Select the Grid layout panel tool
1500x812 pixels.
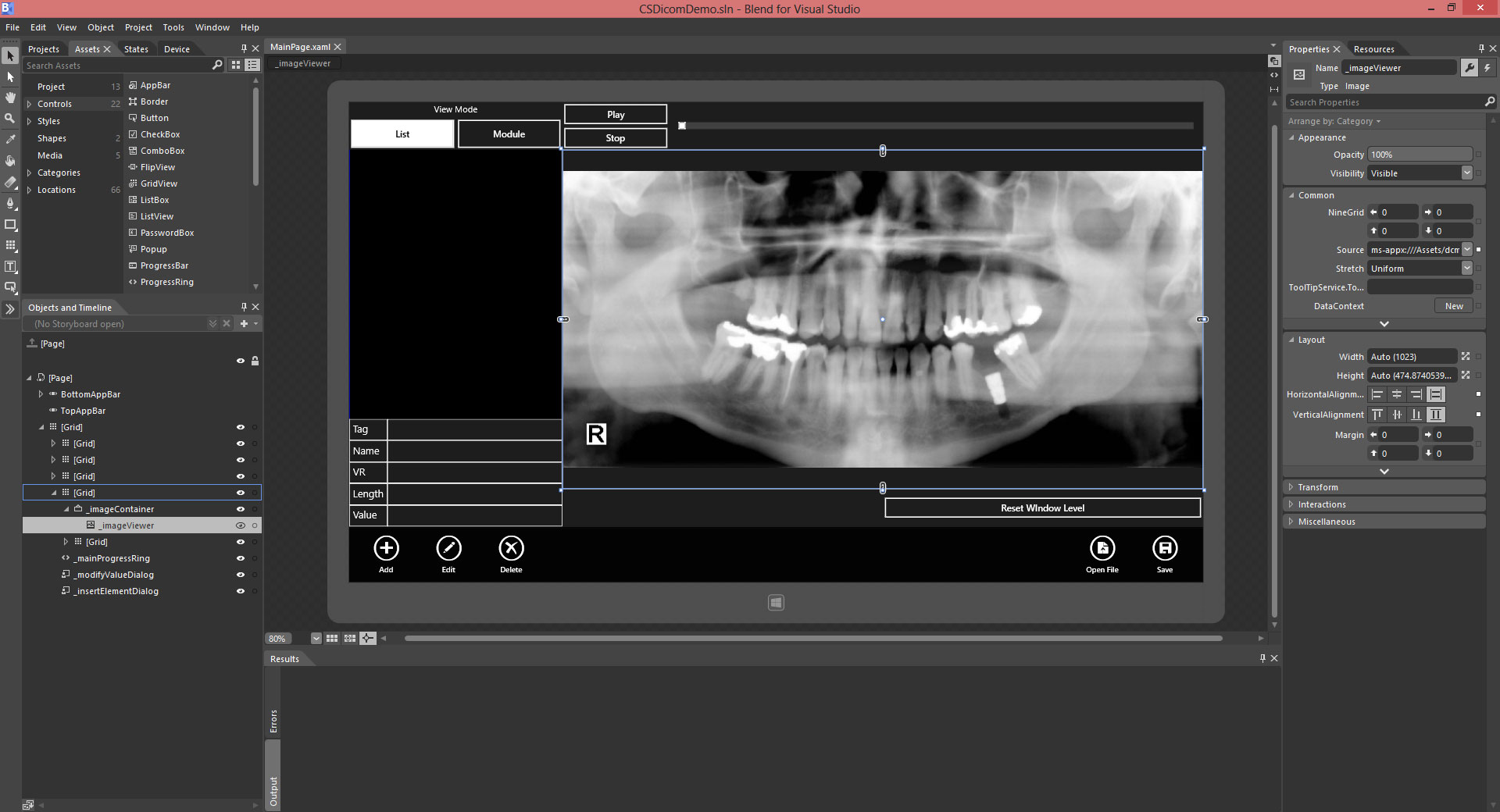[10, 245]
